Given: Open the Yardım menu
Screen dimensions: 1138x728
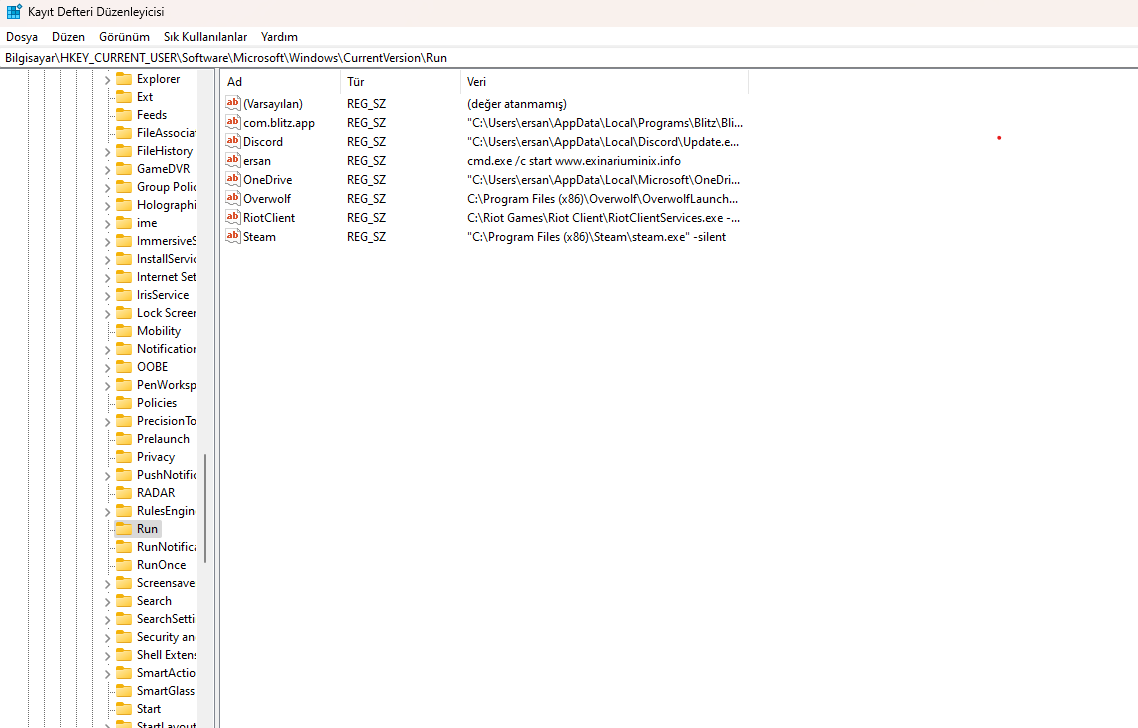Looking at the screenshot, I should (279, 37).
